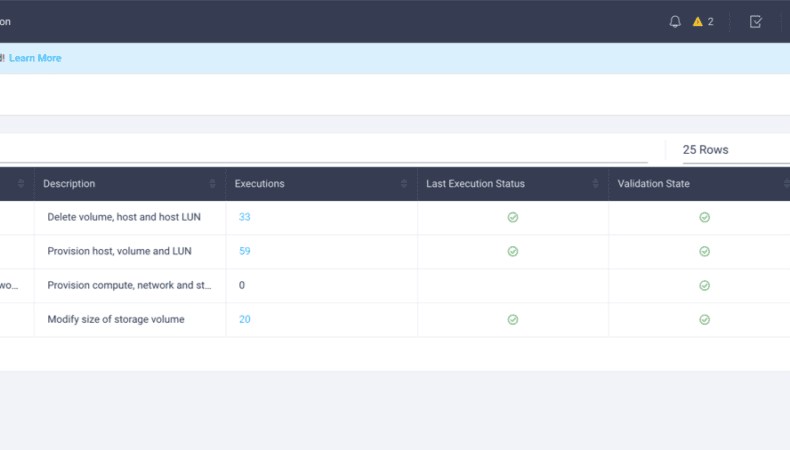Open the notifications bell icon
Screen dimensions: 790x450
coord(675,22)
